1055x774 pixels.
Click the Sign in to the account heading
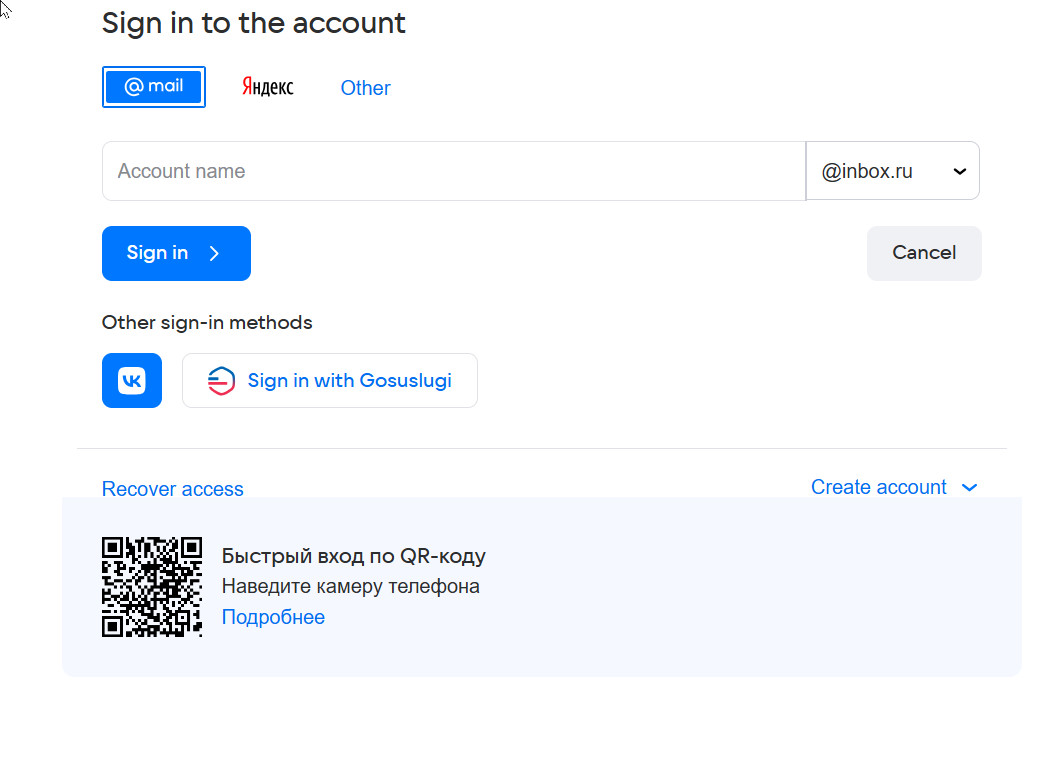tap(254, 23)
